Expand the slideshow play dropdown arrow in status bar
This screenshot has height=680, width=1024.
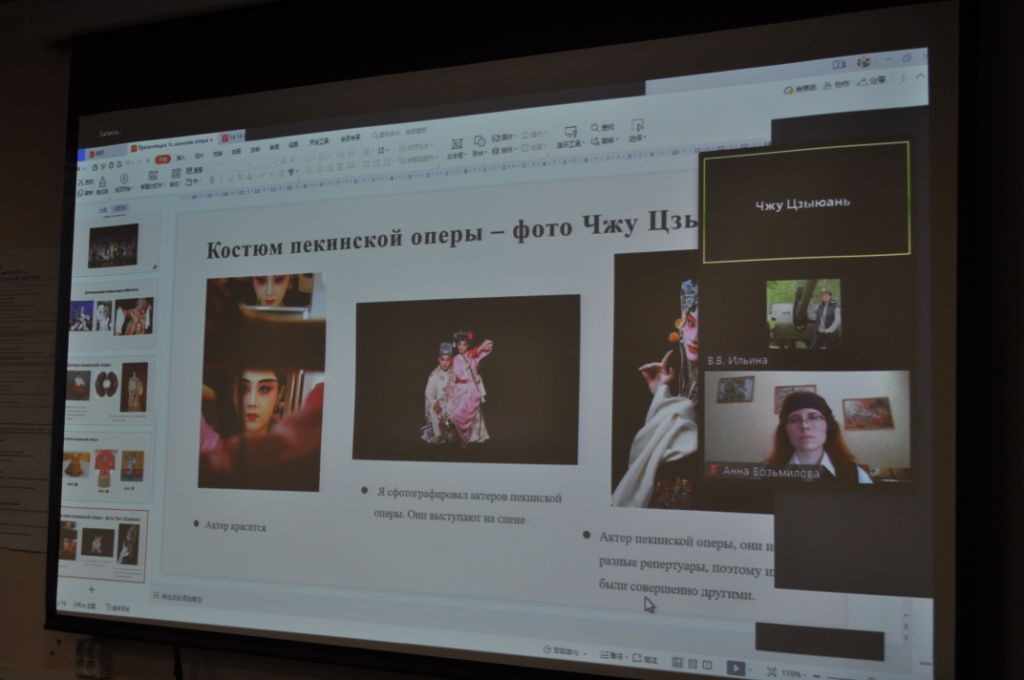750,670
